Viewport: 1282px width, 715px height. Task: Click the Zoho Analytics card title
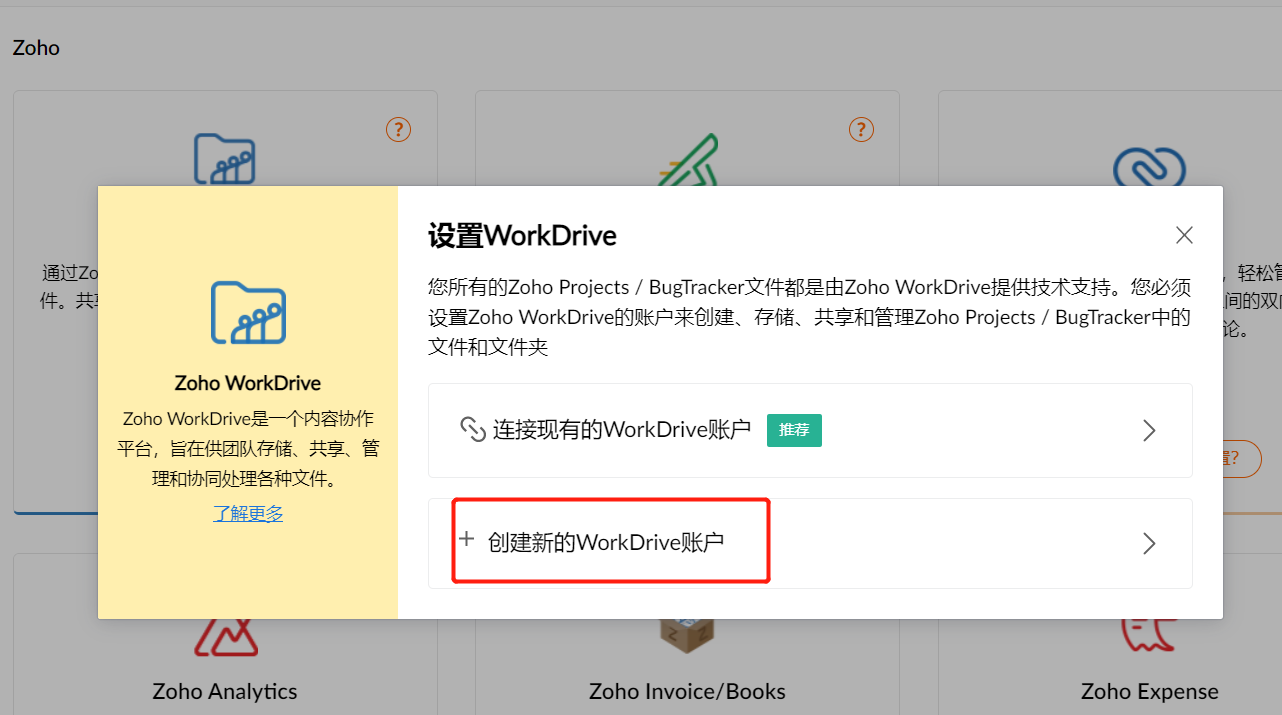point(225,691)
